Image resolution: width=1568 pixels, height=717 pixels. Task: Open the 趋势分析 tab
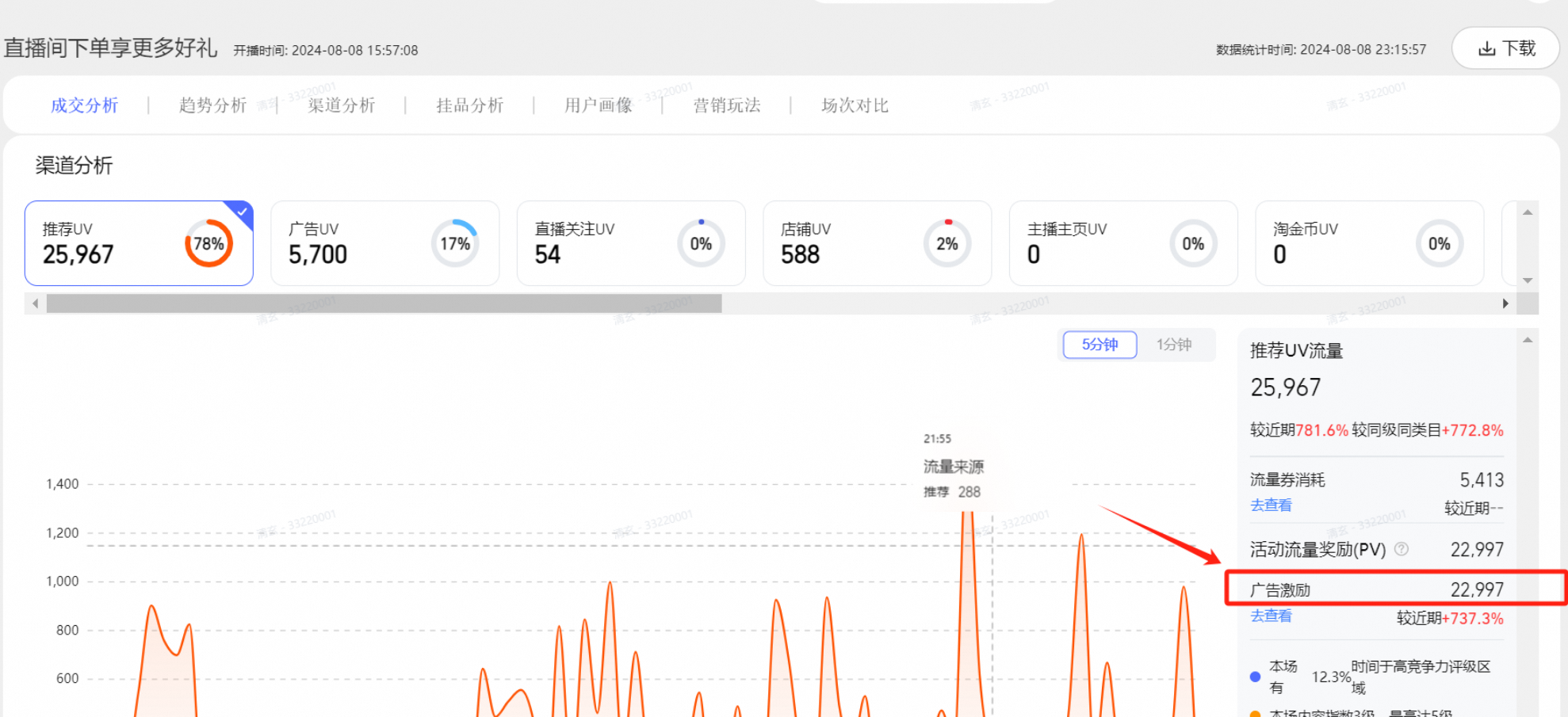[212, 105]
